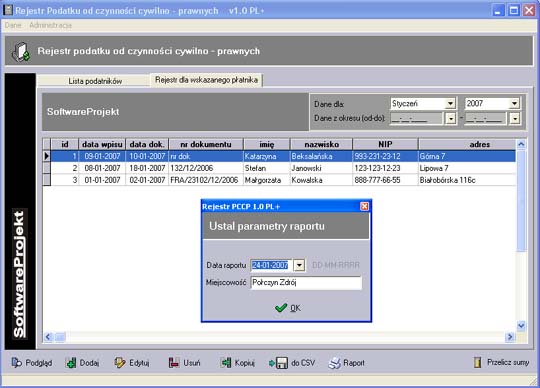Click the Beksalańska surname cell
The width and height of the screenshot is (540, 388).
[x=321, y=156]
